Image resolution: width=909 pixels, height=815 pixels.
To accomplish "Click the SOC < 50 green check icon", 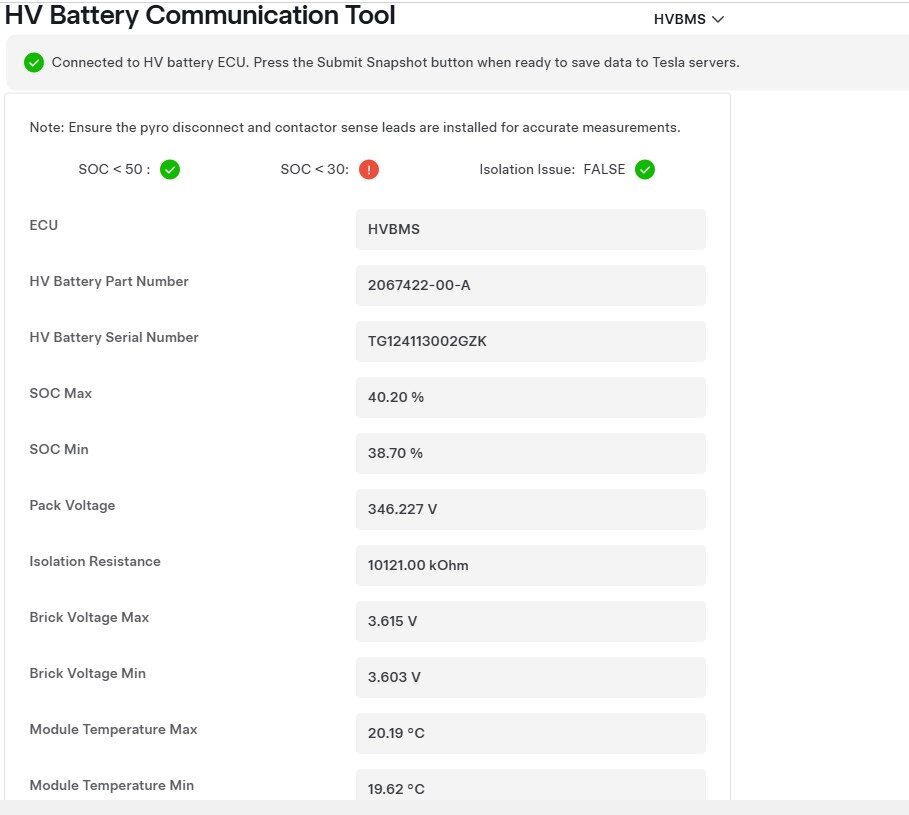I will [x=170, y=170].
